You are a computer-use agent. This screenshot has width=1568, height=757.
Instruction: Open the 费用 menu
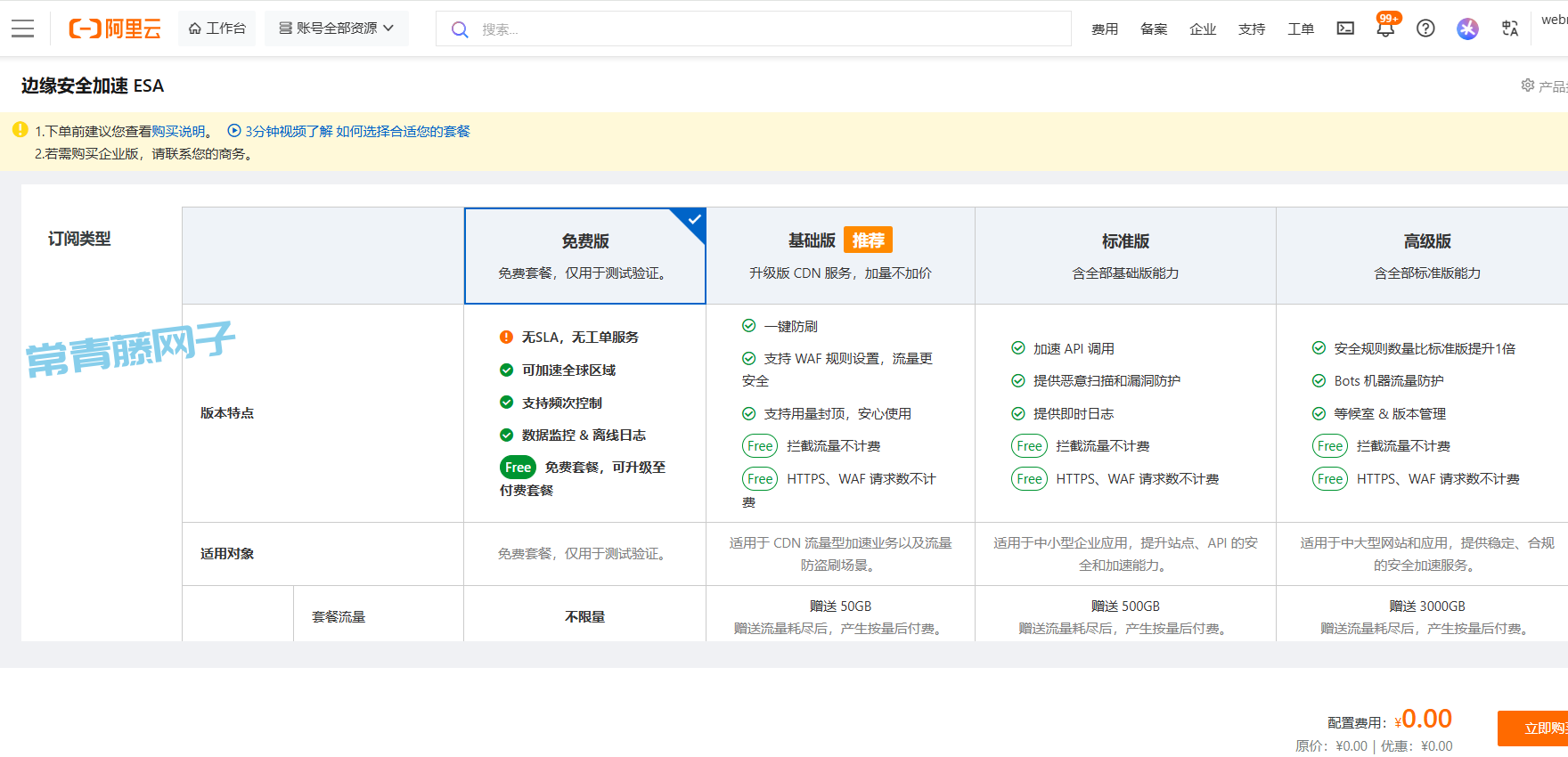[x=1105, y=28]
